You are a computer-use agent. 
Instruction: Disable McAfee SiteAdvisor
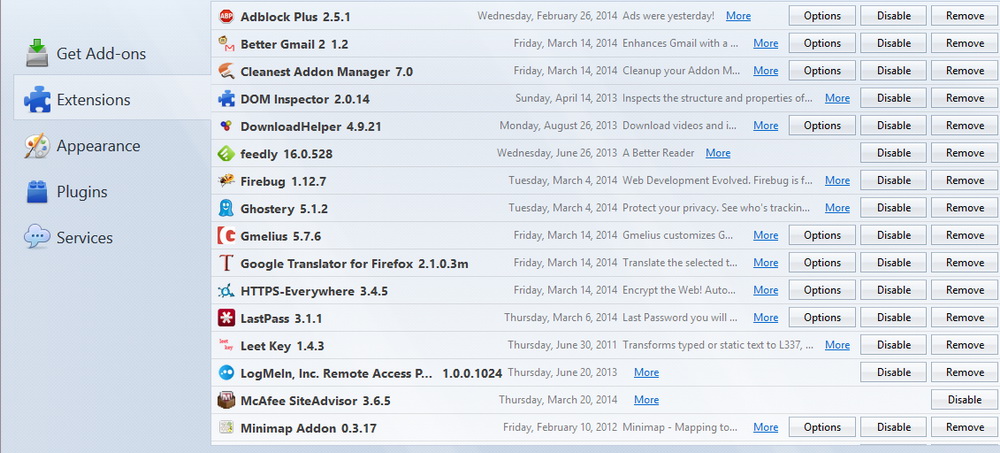click(964, 400)
